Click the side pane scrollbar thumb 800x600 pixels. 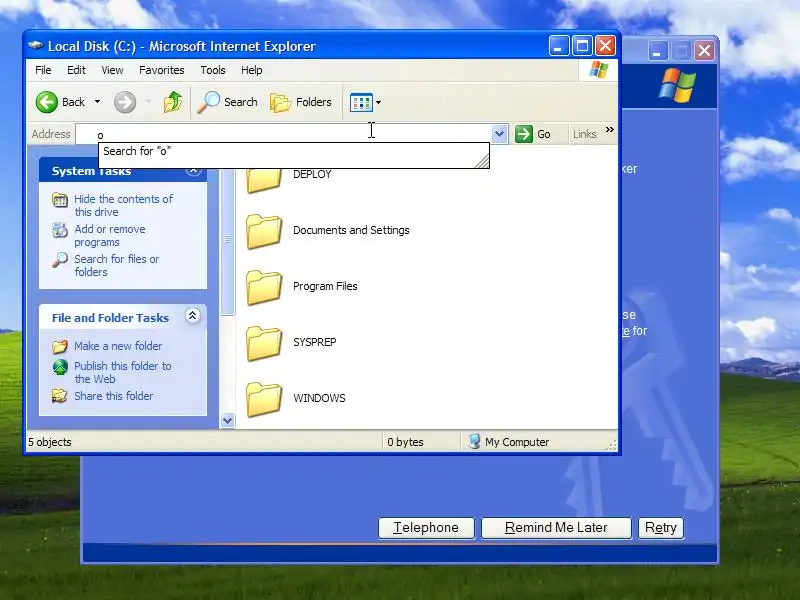(228, 241)
